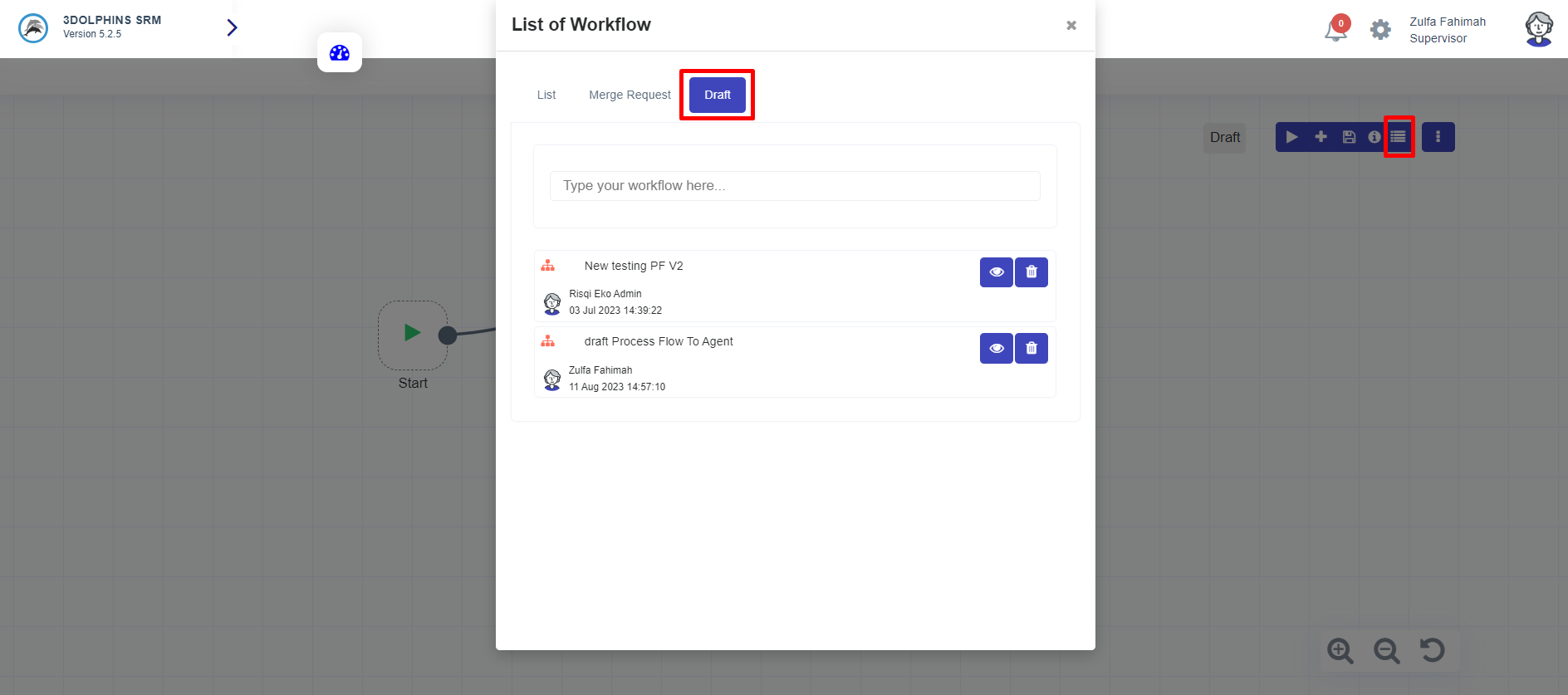
Task: Select the Draft tab
Action: click(x=717, y=95)
